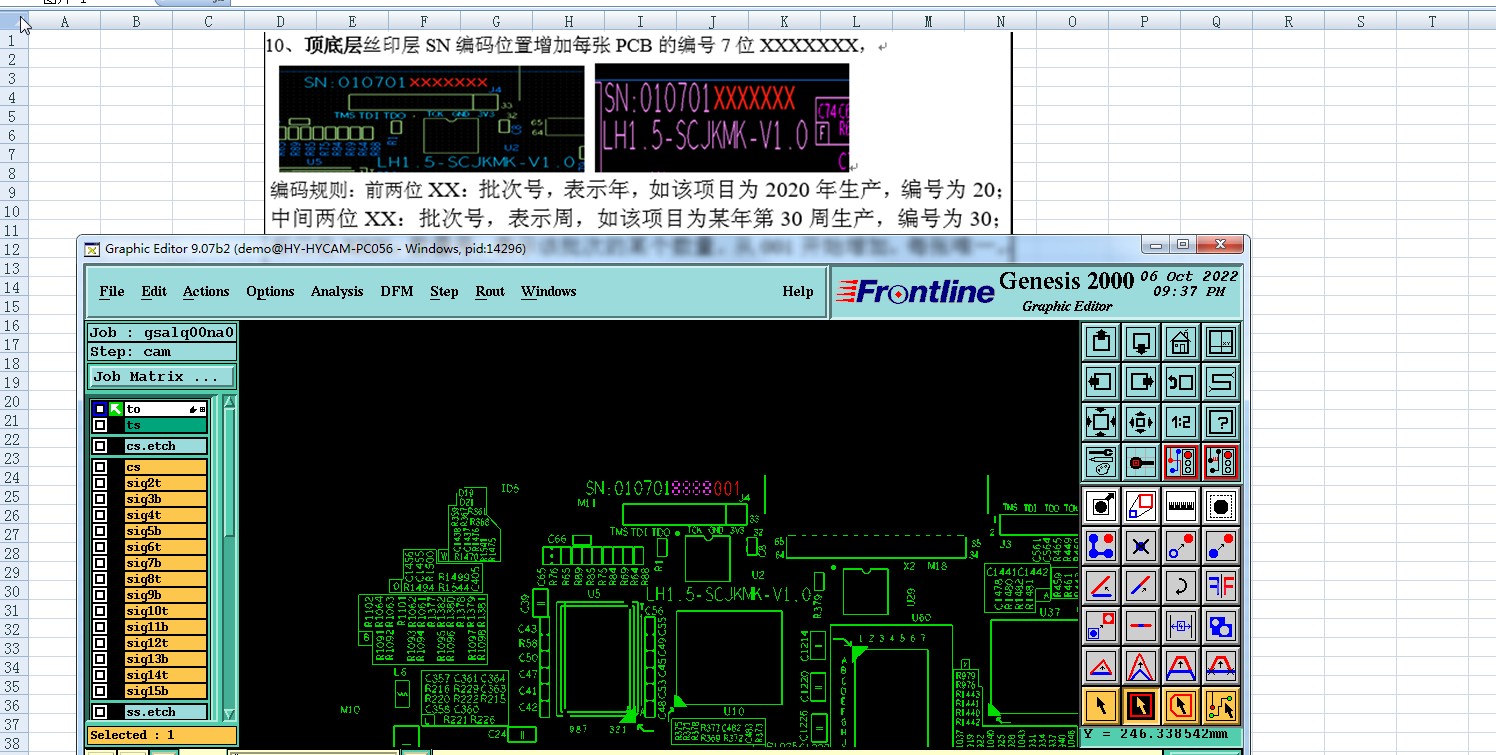The width and height of the screenshot is (1496, 755).
Task: Open the DFM menu
Action: 397,291
